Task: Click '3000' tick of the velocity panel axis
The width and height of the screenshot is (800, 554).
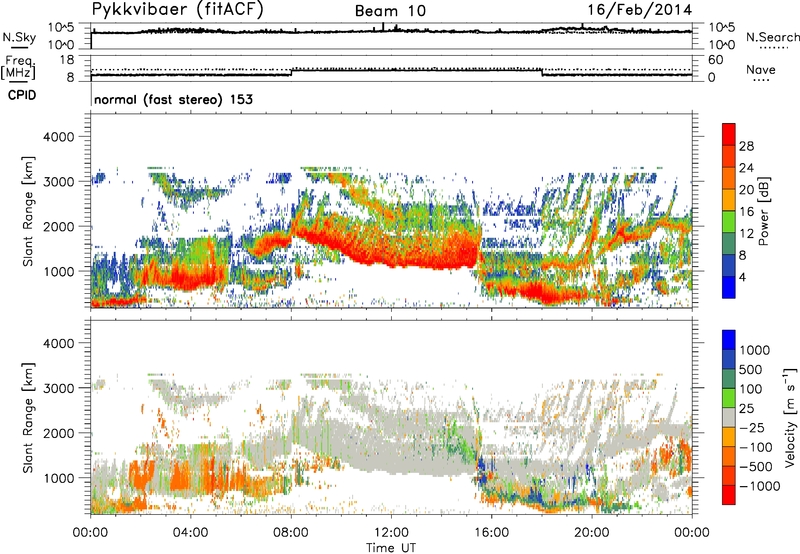Action: coord(58,388)
